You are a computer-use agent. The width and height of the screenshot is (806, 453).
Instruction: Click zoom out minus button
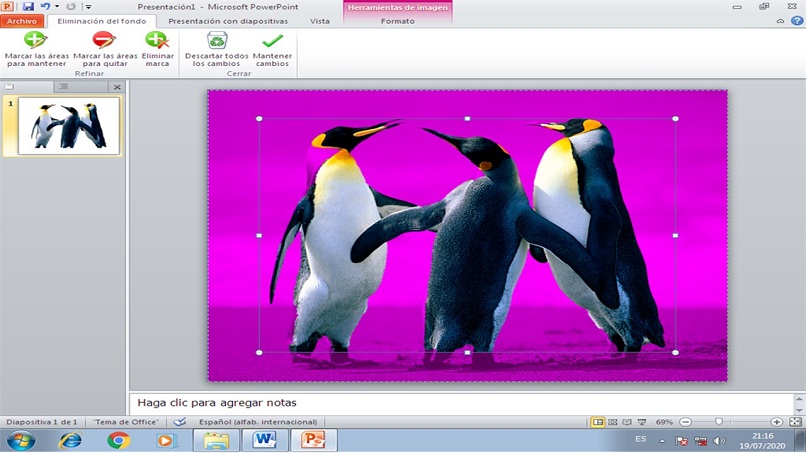685,422
